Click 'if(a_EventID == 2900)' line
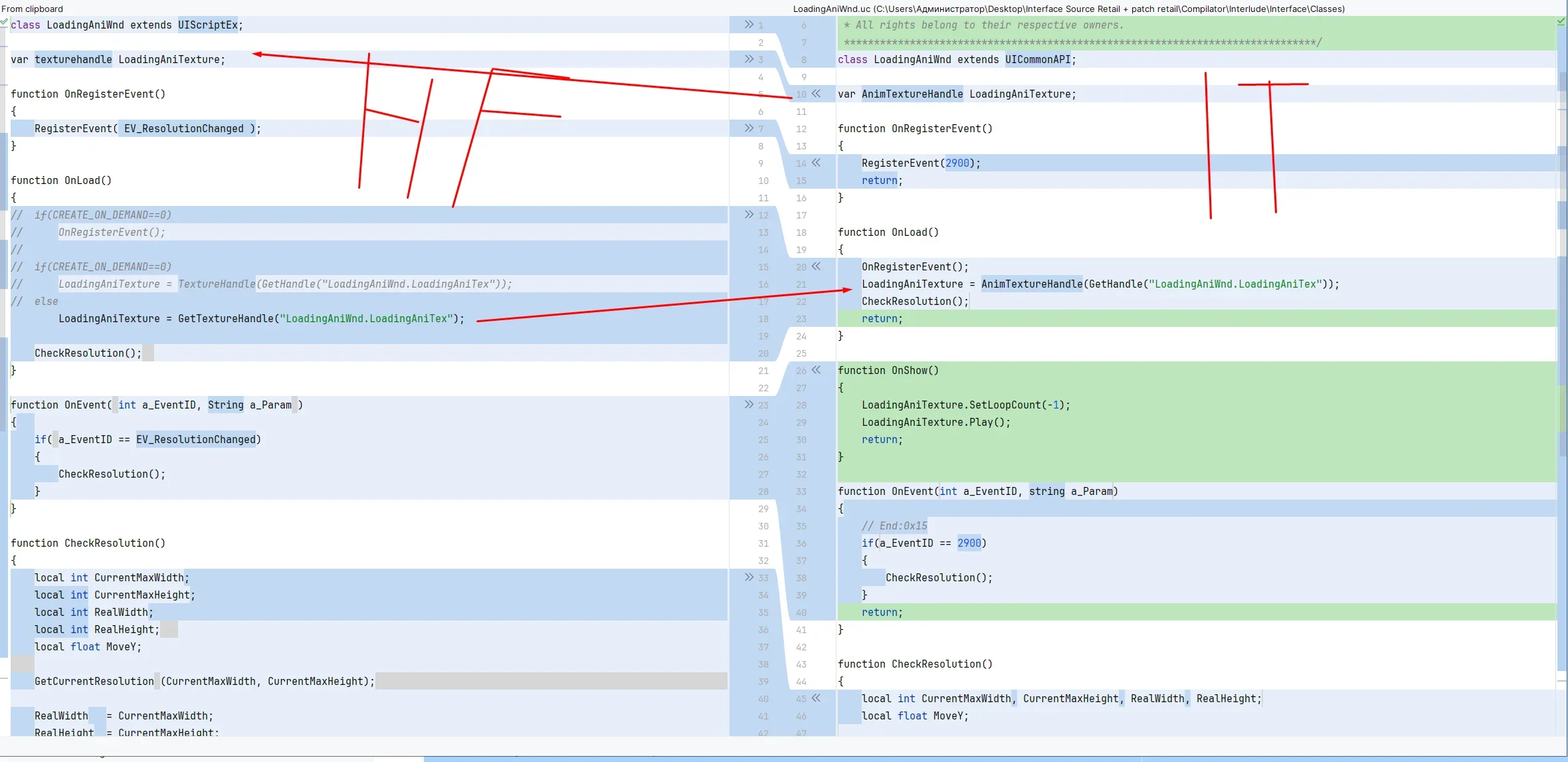Image resolution: width=1568 pixels, height=762 pixels. coord(924,543)
